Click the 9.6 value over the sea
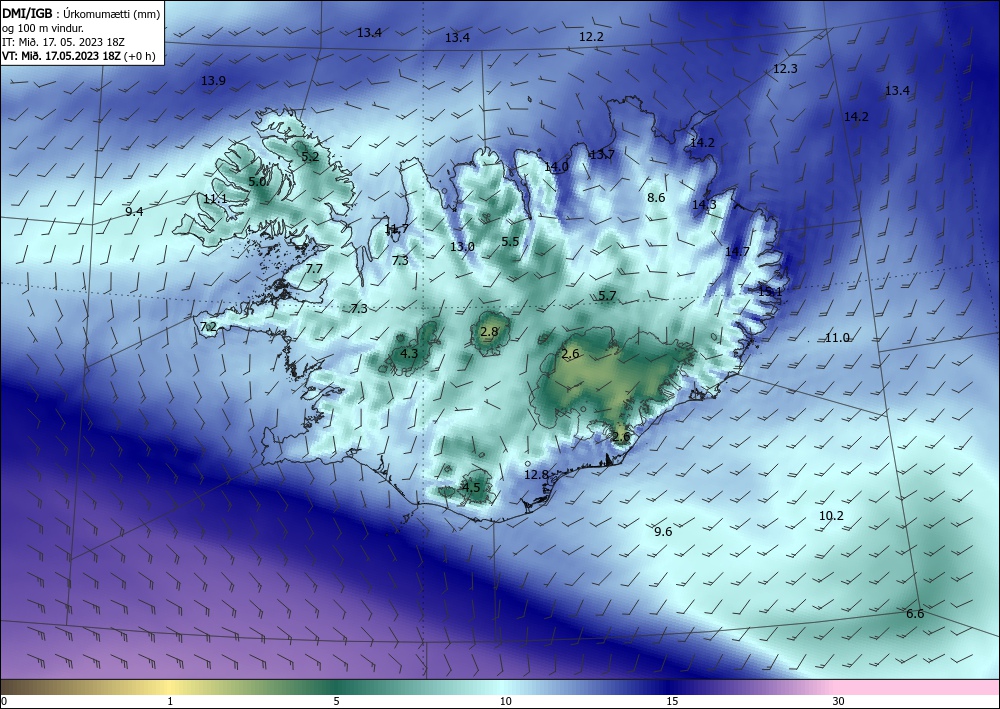The width and height of the screenshot is (1000, 709). coord(663,532)
